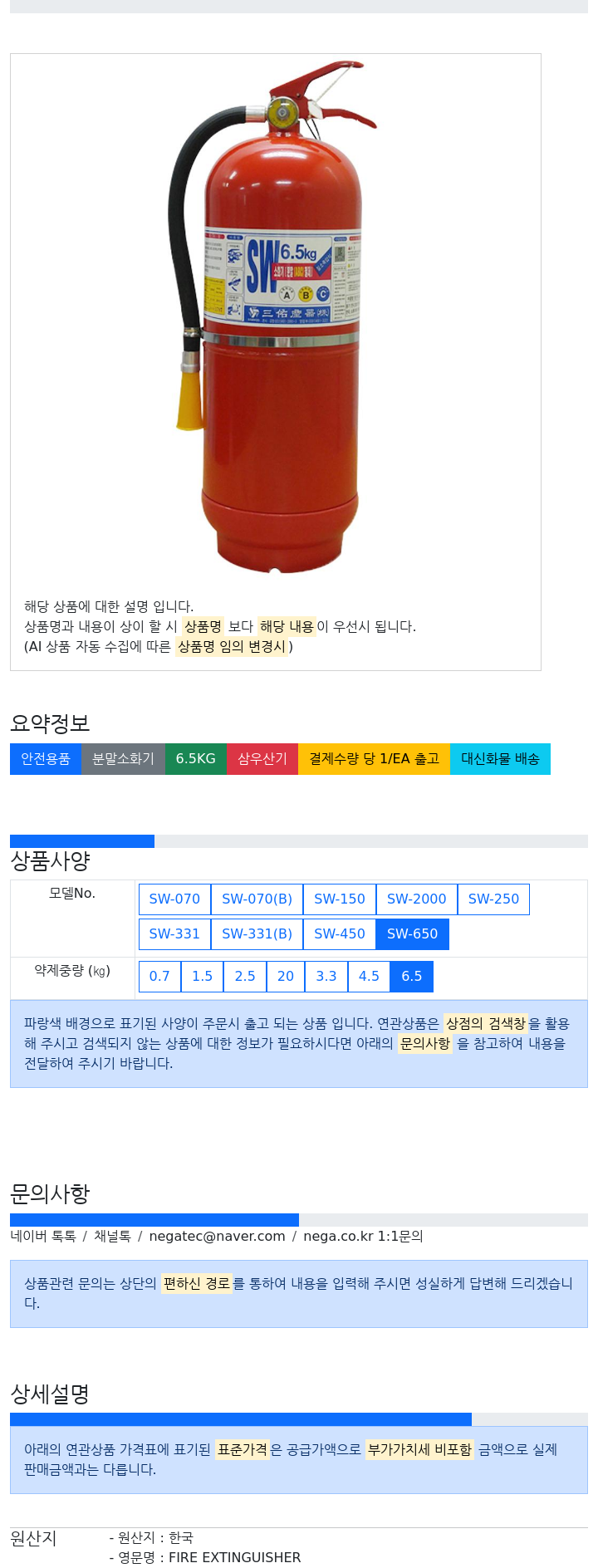Choose model SW-070

tap(174, 899)
